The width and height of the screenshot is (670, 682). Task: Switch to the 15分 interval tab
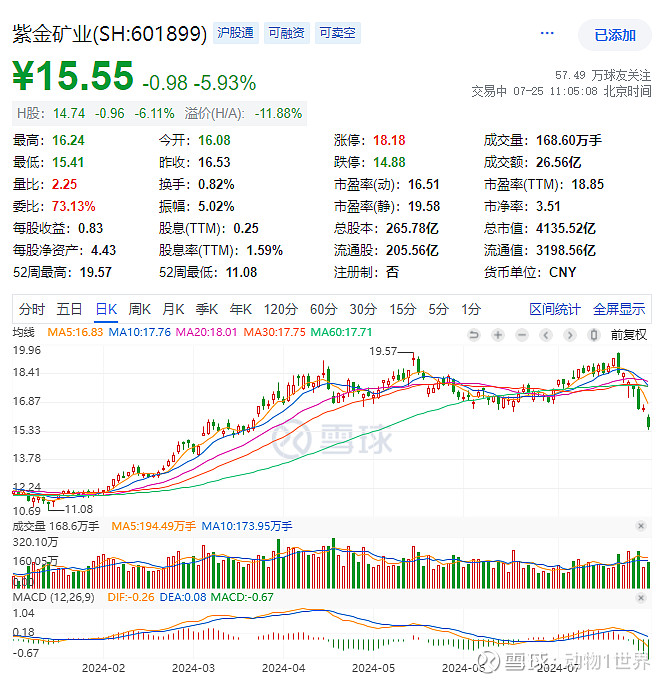coord(403,309)
